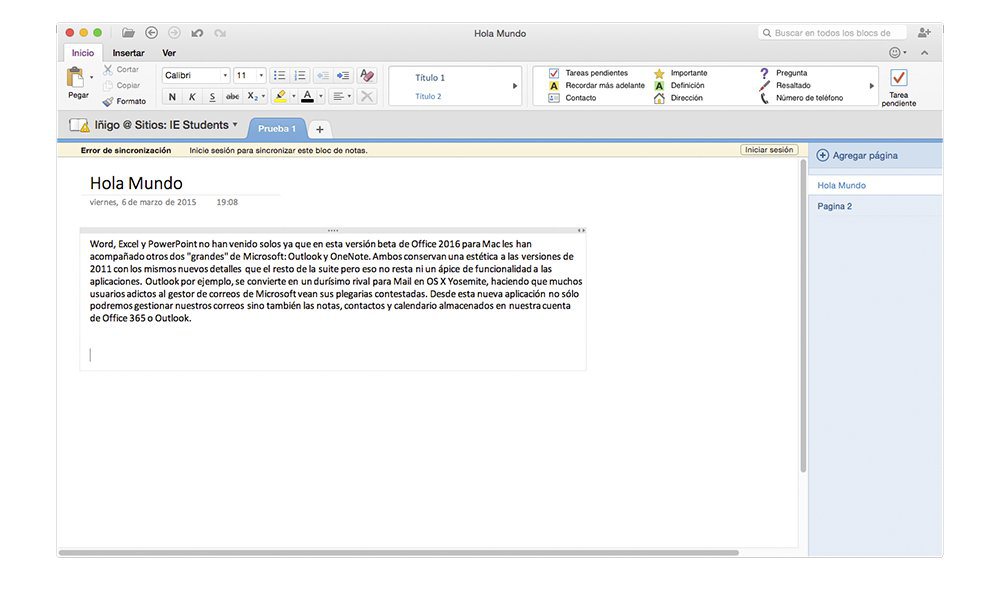This screenshot has width=1000, height=589.
Task: Click the share notebook person icon
Action: point(924,33)
